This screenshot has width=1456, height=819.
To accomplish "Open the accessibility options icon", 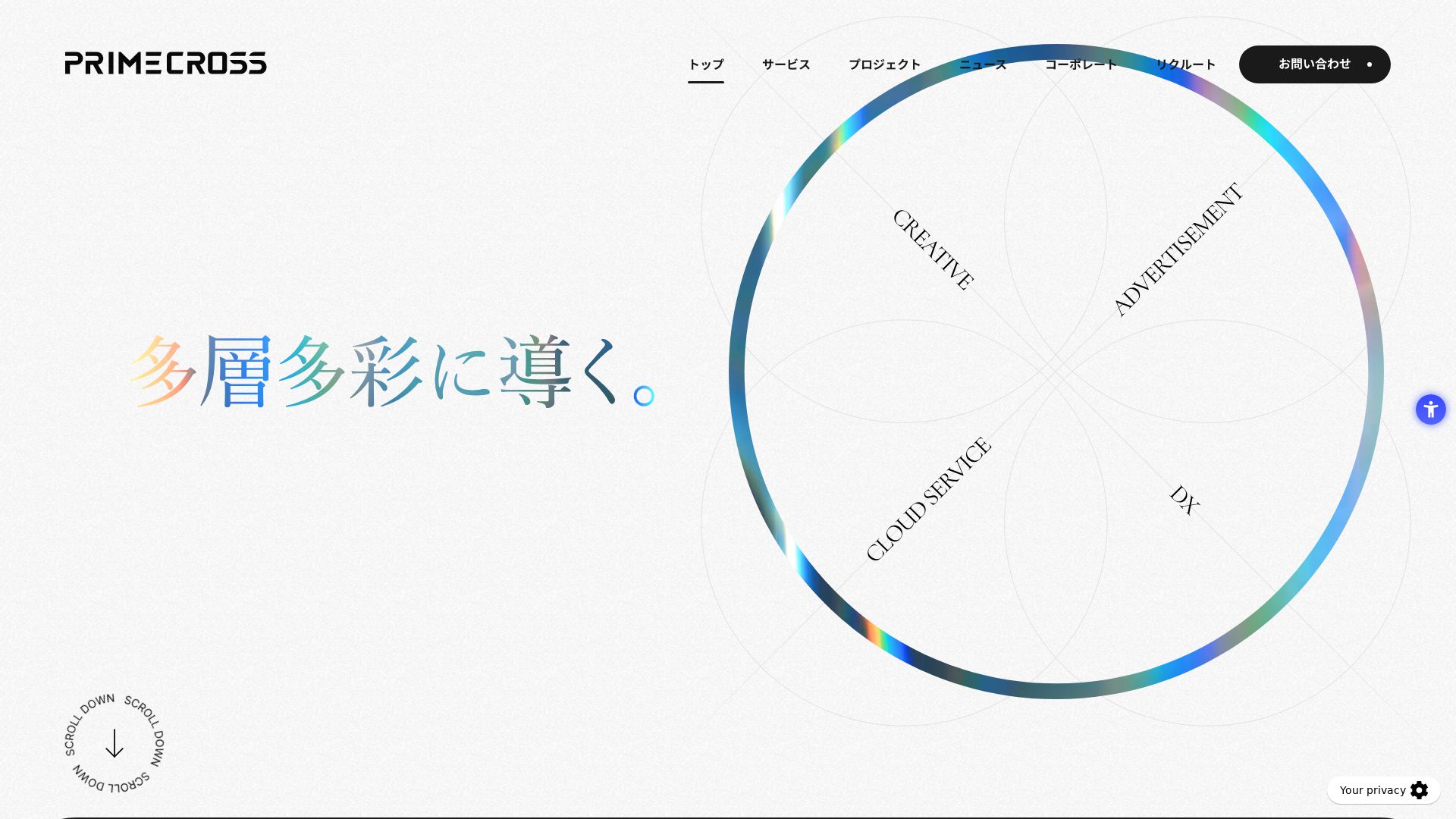I will click(x=1430, y=409).
